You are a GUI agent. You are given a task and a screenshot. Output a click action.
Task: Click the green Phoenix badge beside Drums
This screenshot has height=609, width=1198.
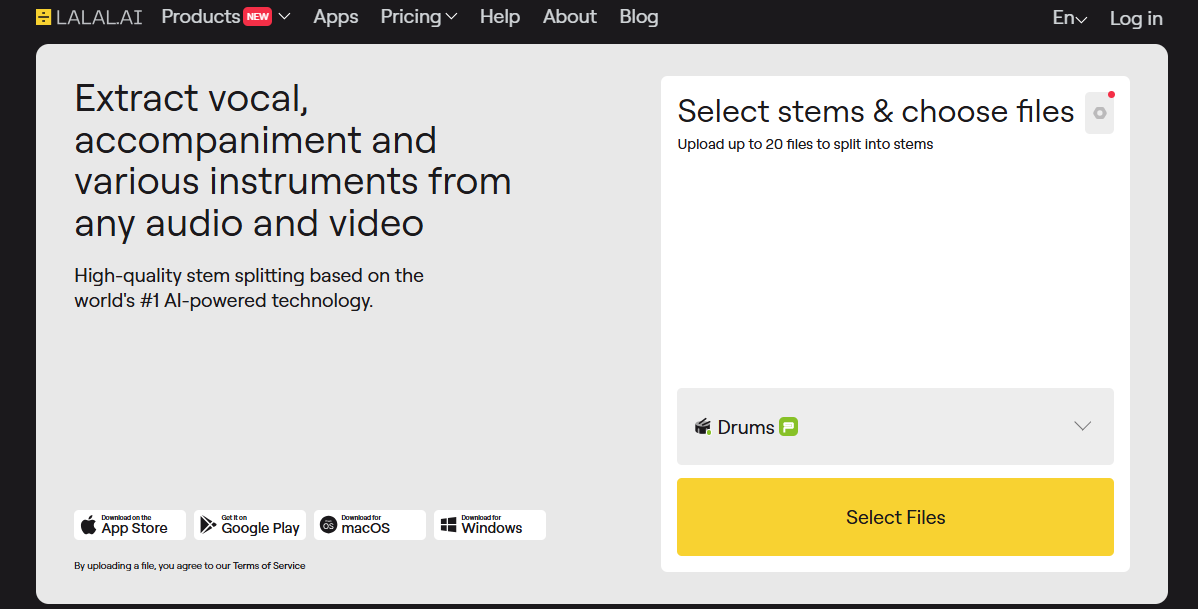pyautogui.click(x=789, y=426)
